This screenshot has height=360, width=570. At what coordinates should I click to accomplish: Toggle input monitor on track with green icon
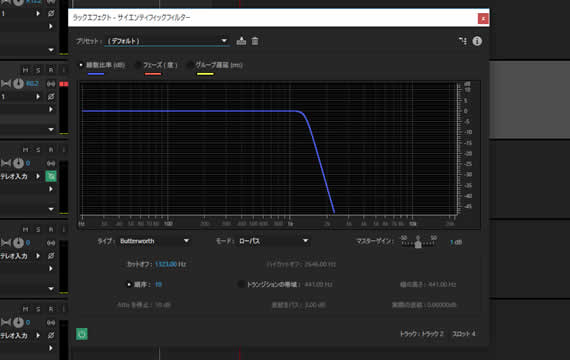pos(64,149)
